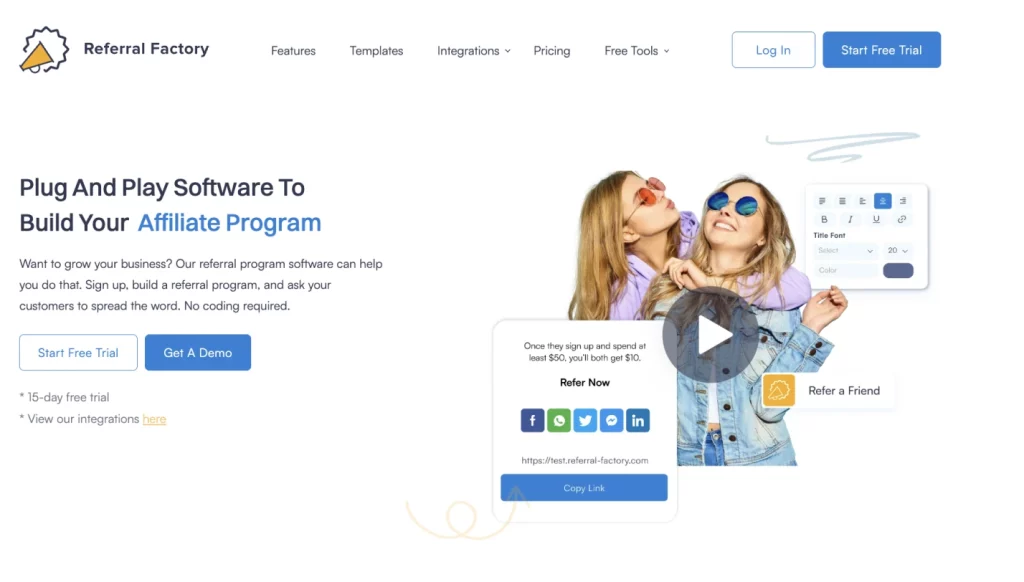Toggle italic in the title font panel
Image resolution: width=1024 pixels, height=582 pixels.
pyautogui.click(x=850, y=219)
